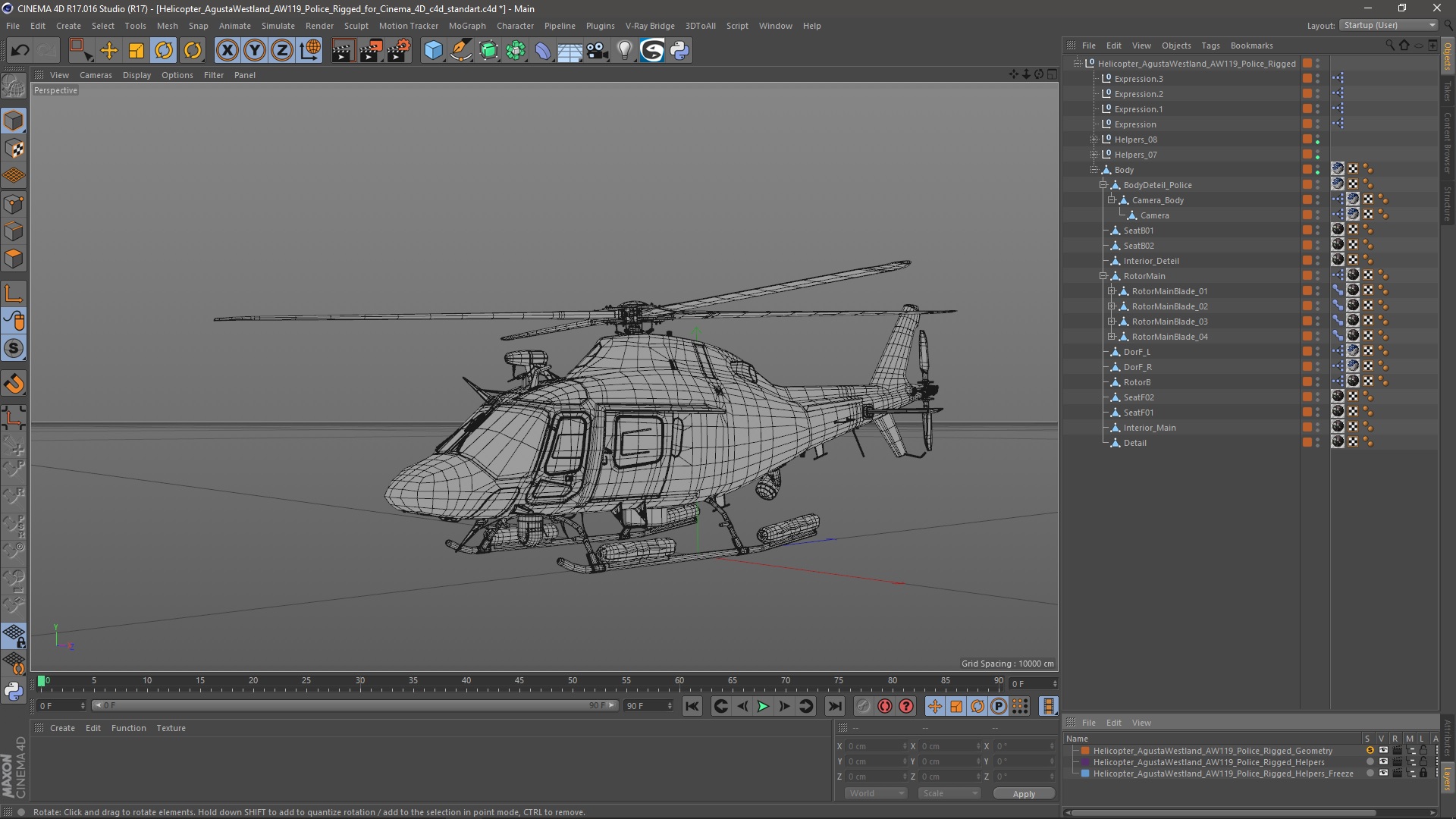Enable Axis mode tool
Screen dimensions: 1456x819
click(14, 293)
